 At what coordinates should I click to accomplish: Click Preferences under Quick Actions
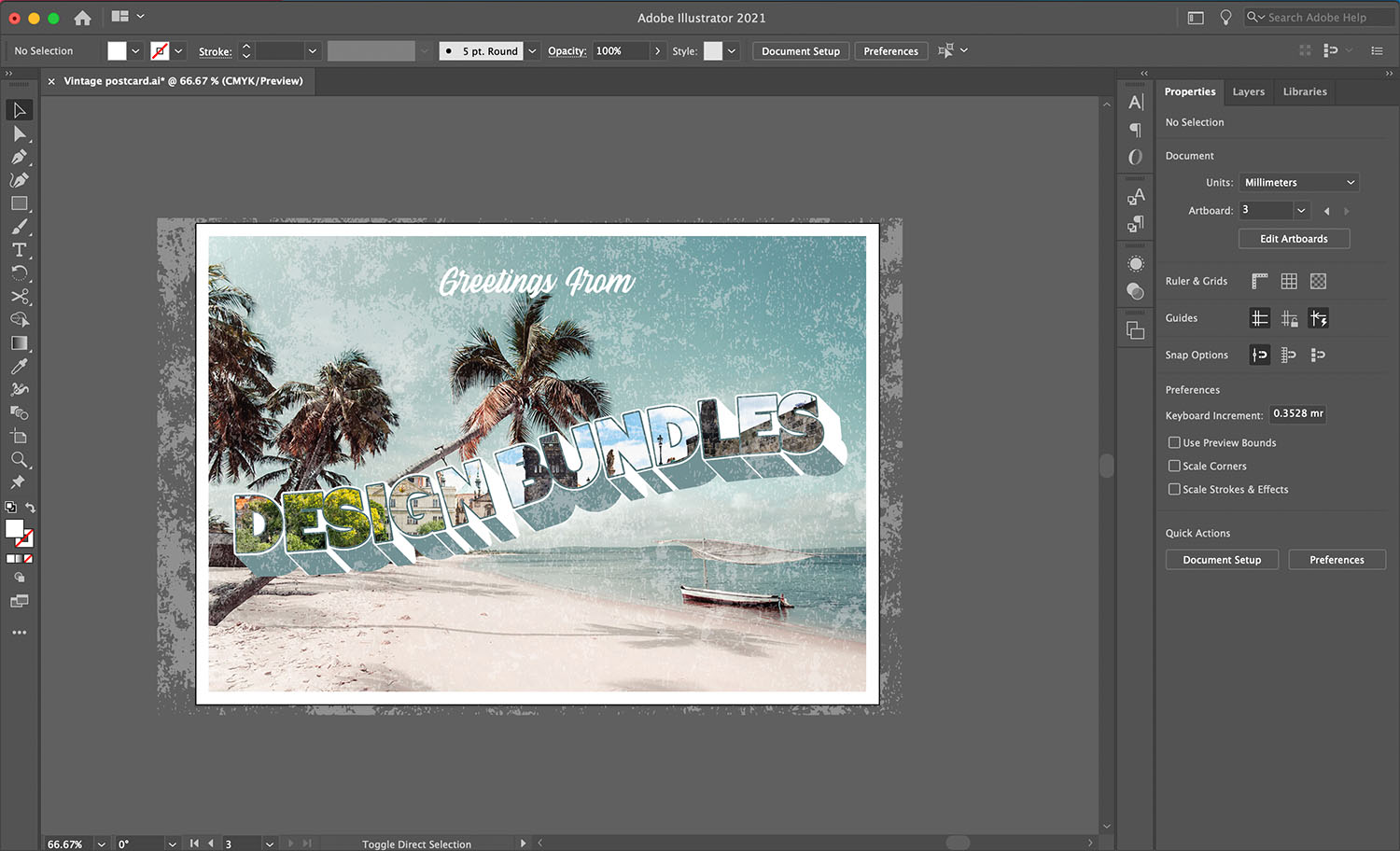pyautogui.click(x=1337, y=560)
